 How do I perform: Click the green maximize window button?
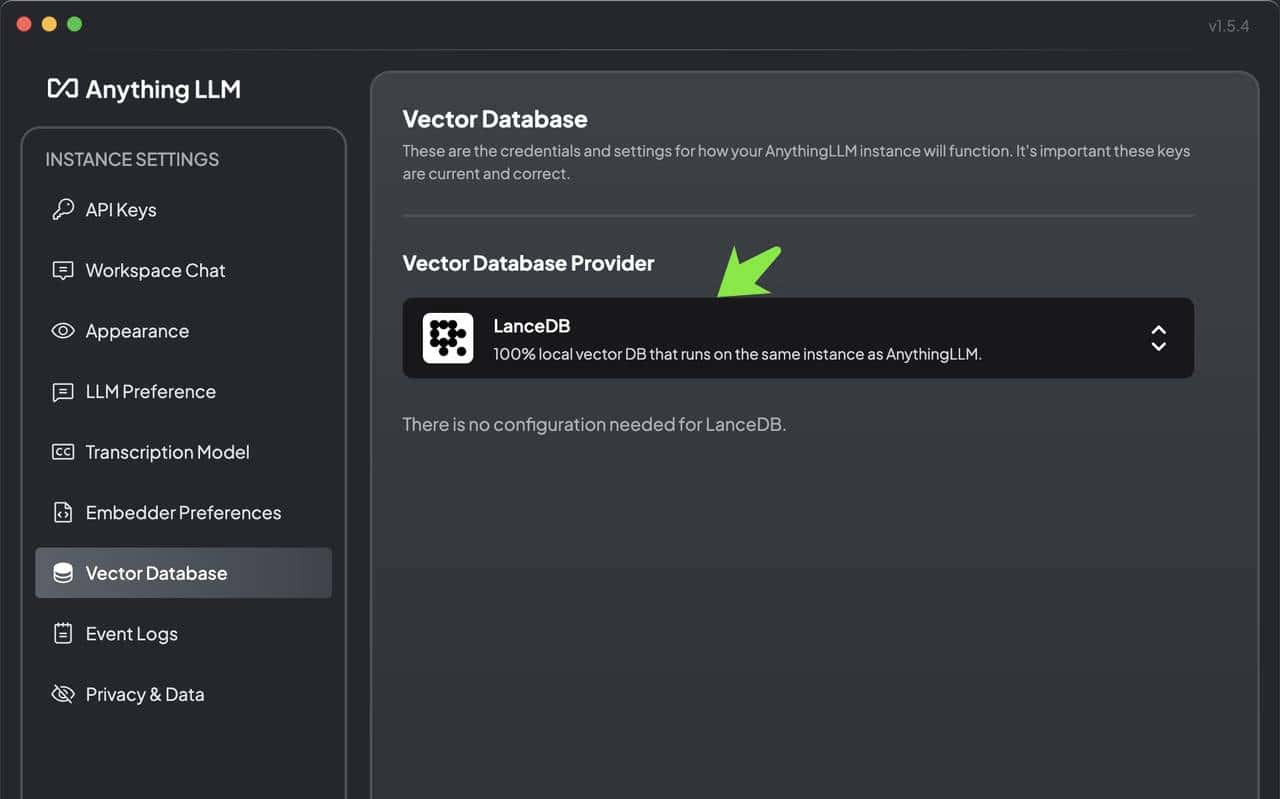74,24
